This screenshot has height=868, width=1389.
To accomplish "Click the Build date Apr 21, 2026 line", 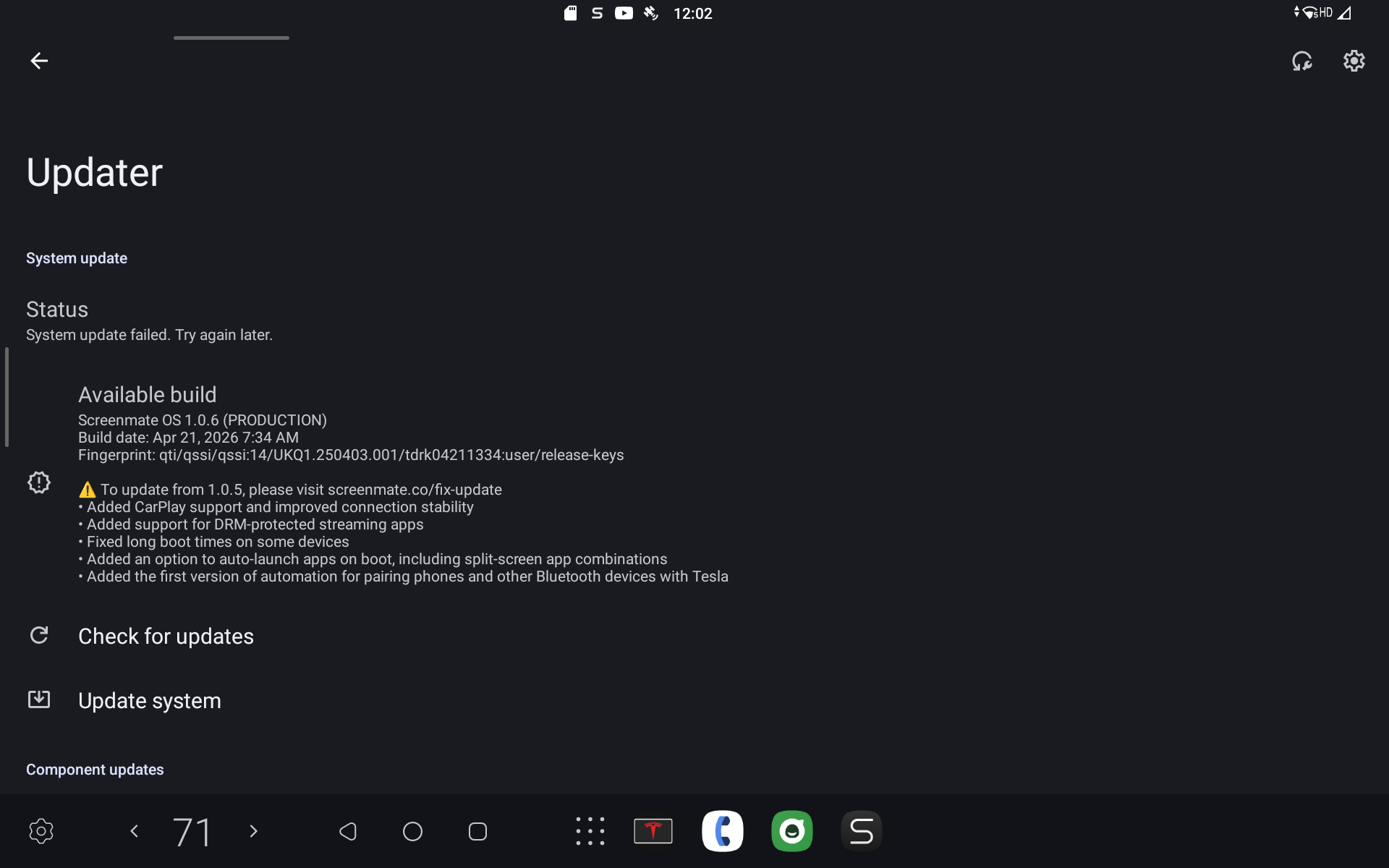I will pyautogui.click(x=188, y=438).
